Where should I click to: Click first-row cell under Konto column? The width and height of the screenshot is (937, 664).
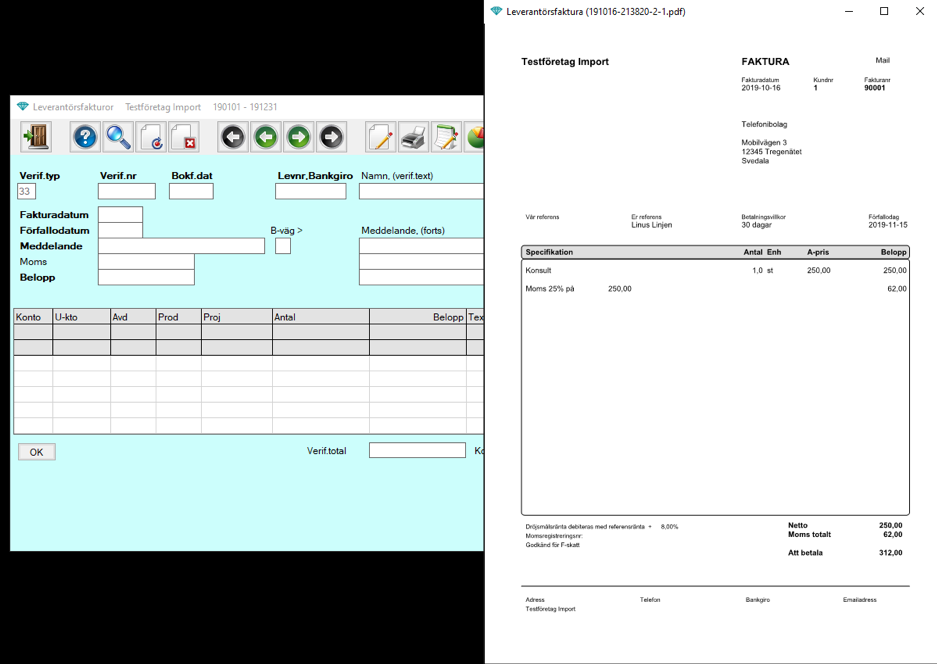pos(33,332)
